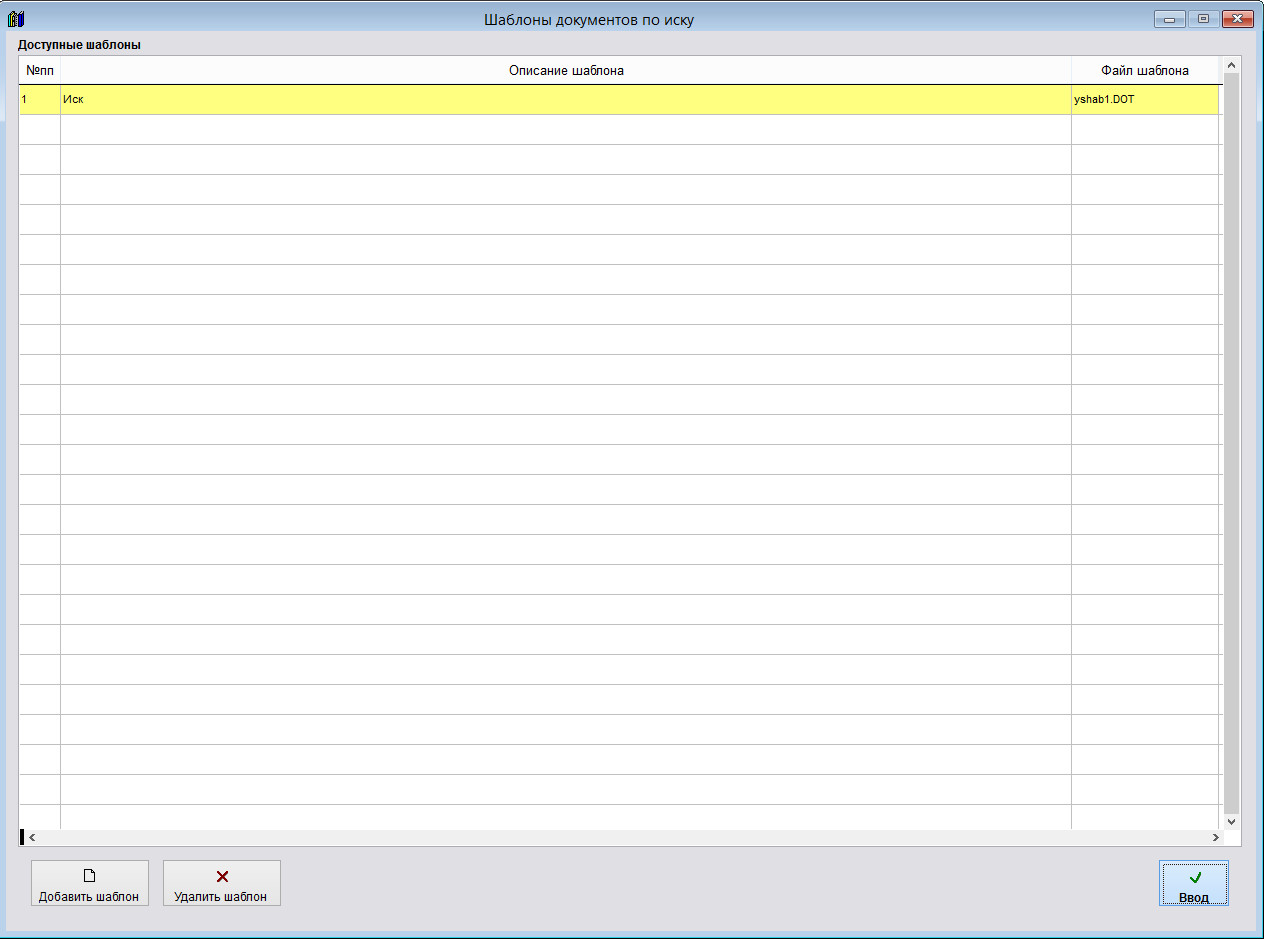Click the horizontal scrollbar right arrow
The image size is (1266, 939).
click(x=1215, y=837)
